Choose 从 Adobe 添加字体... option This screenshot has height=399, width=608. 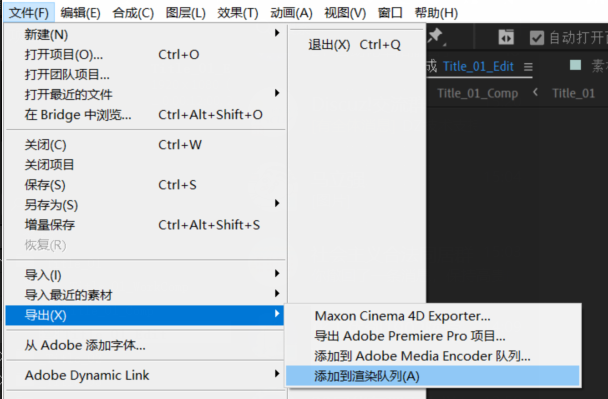[145, 345]
